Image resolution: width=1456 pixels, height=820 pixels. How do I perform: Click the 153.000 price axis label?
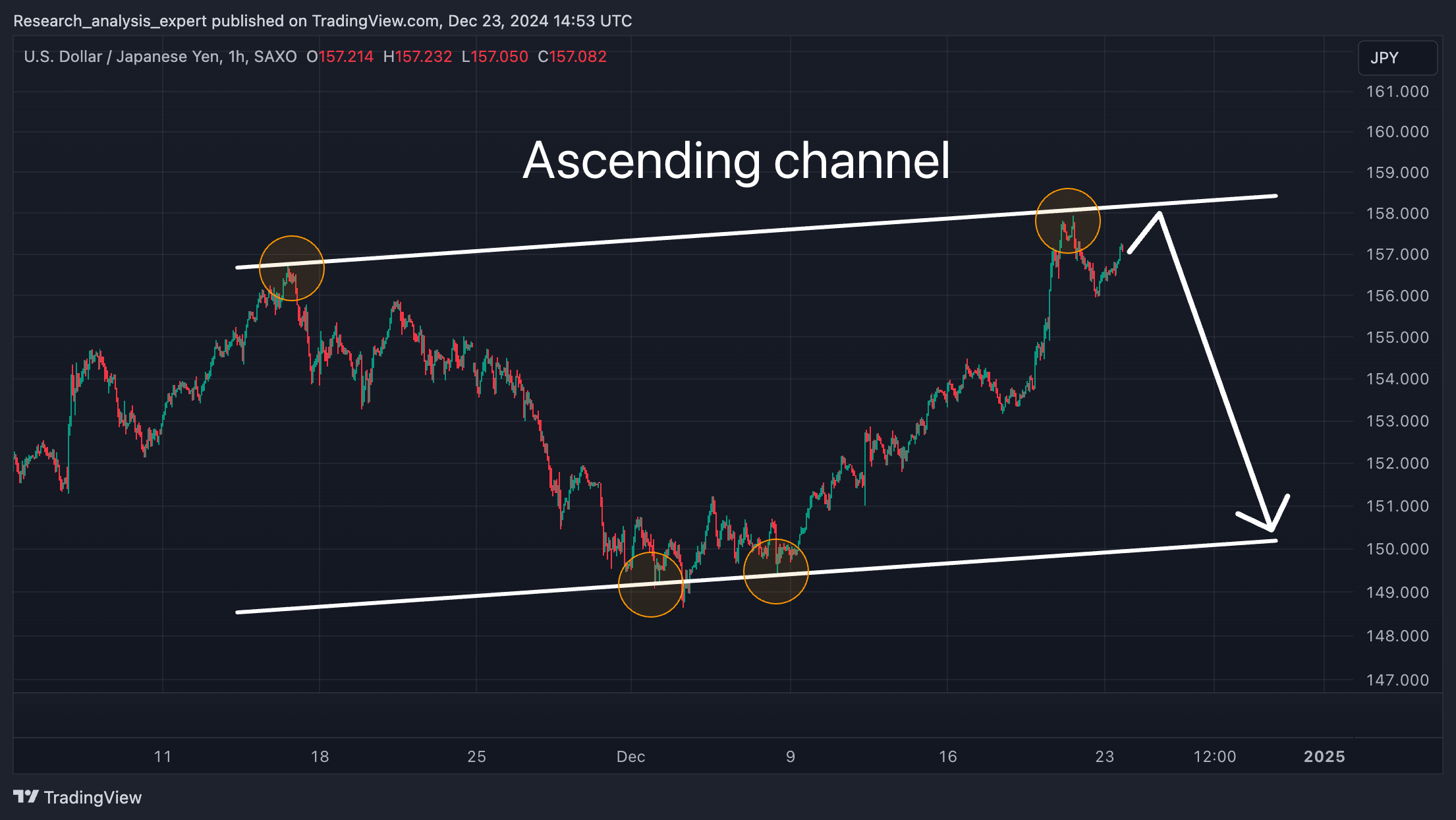[1397, 421]
